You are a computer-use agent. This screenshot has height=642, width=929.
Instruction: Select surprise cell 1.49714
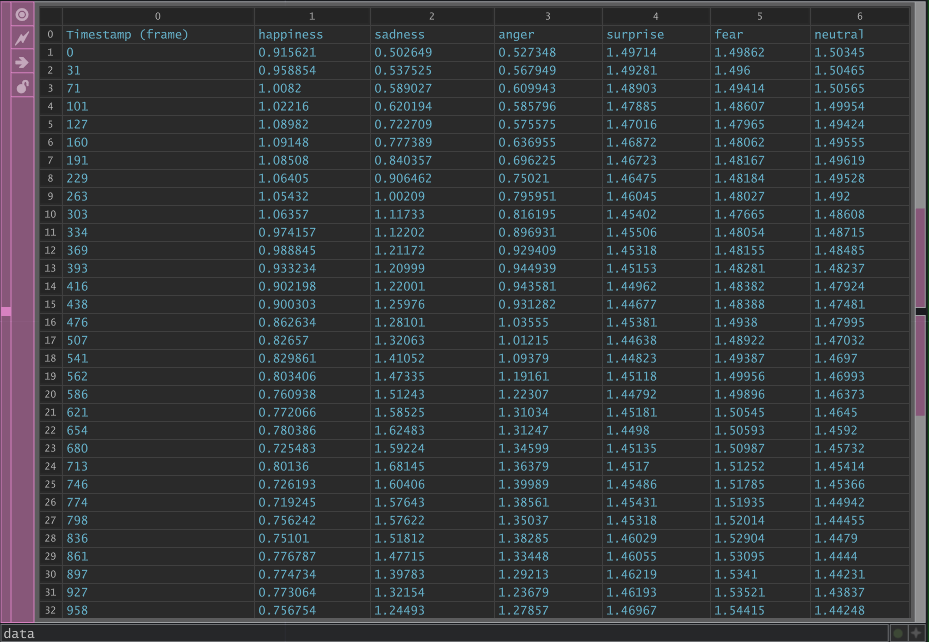[656, 52]
